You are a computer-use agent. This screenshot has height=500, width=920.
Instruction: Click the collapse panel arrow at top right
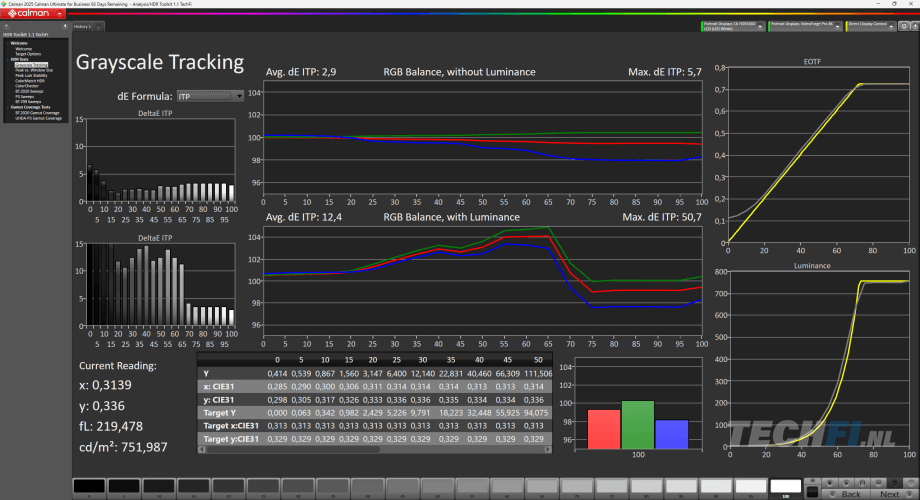coord(914,26)
